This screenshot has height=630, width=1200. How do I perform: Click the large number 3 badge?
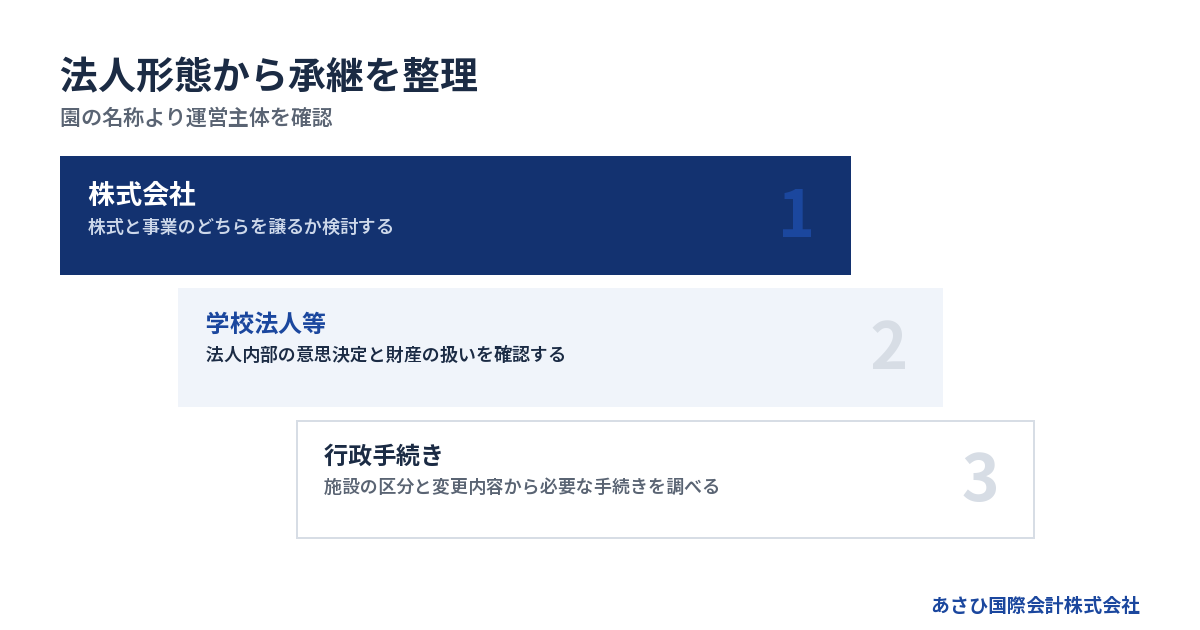pyautogui.click(x=980, y=478)
